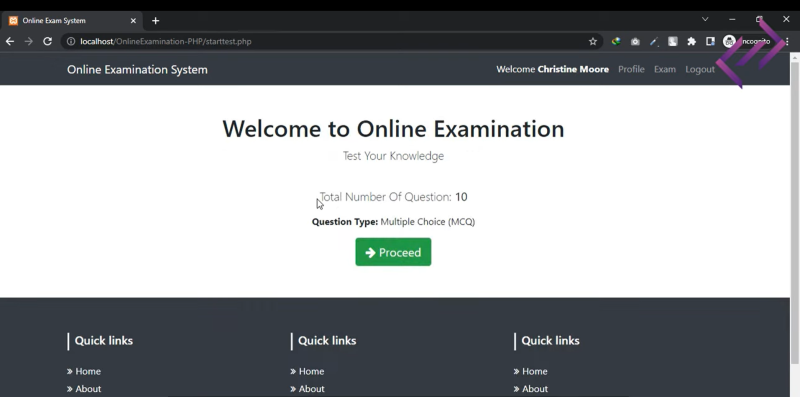The height and width of the screenshot is (397, 800).
Task: Click the pen extension icon
Action: [x=654, y=41]
